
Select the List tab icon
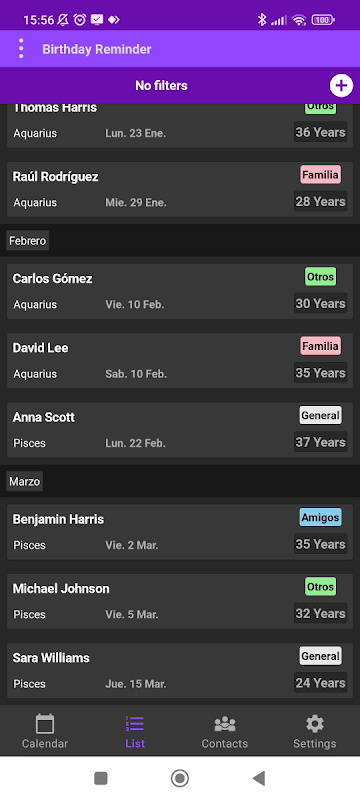click(135, 723)
